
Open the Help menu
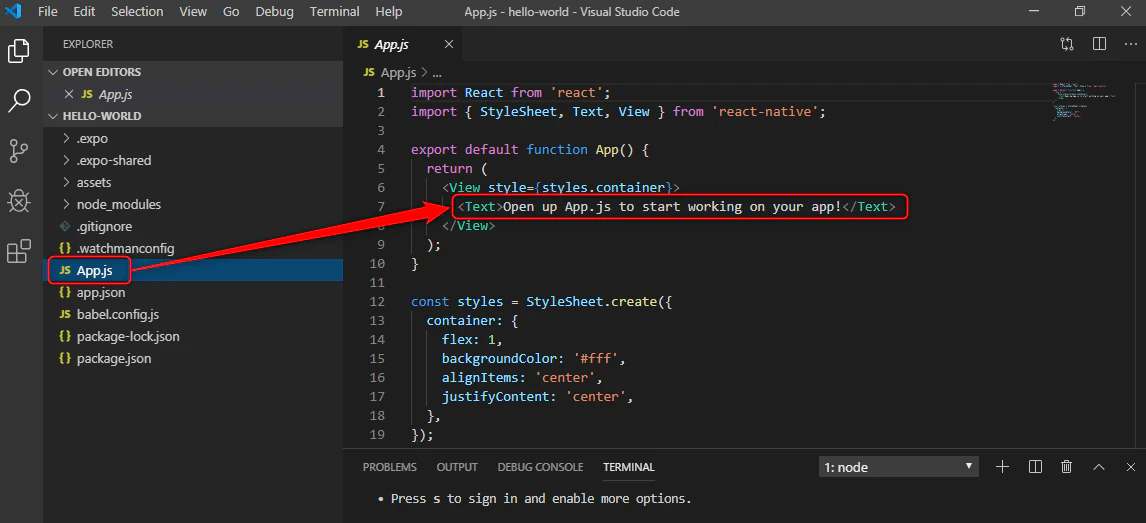[x=389, y=12]
